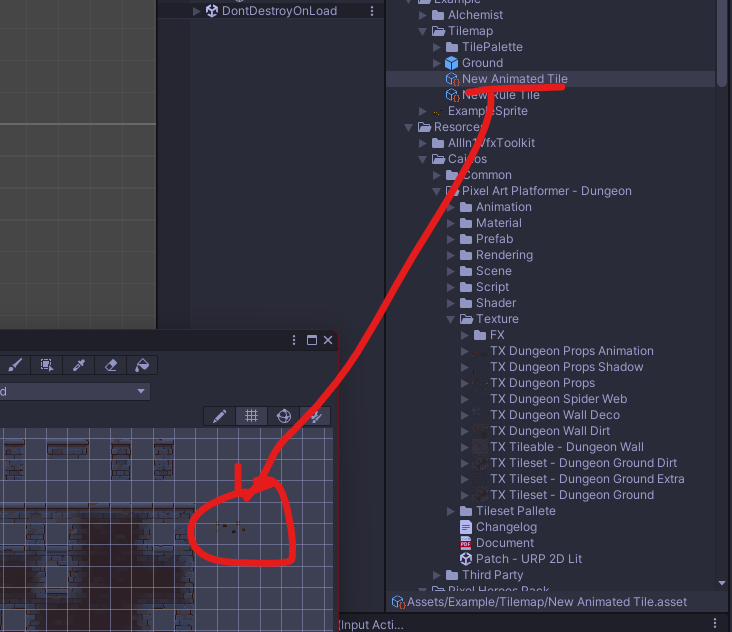Click the AllIn1VfxToolkit folder icon
The image size is (732, 632).
[438, 143]
